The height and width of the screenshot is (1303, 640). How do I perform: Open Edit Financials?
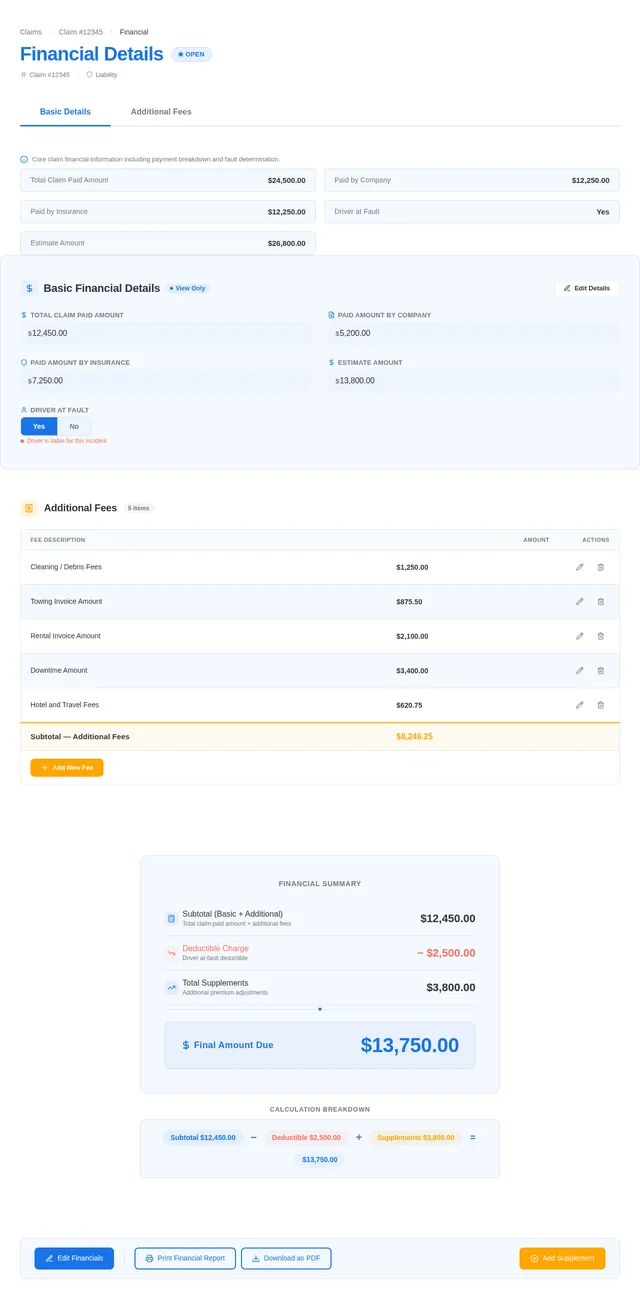(x=74, y=1258)
